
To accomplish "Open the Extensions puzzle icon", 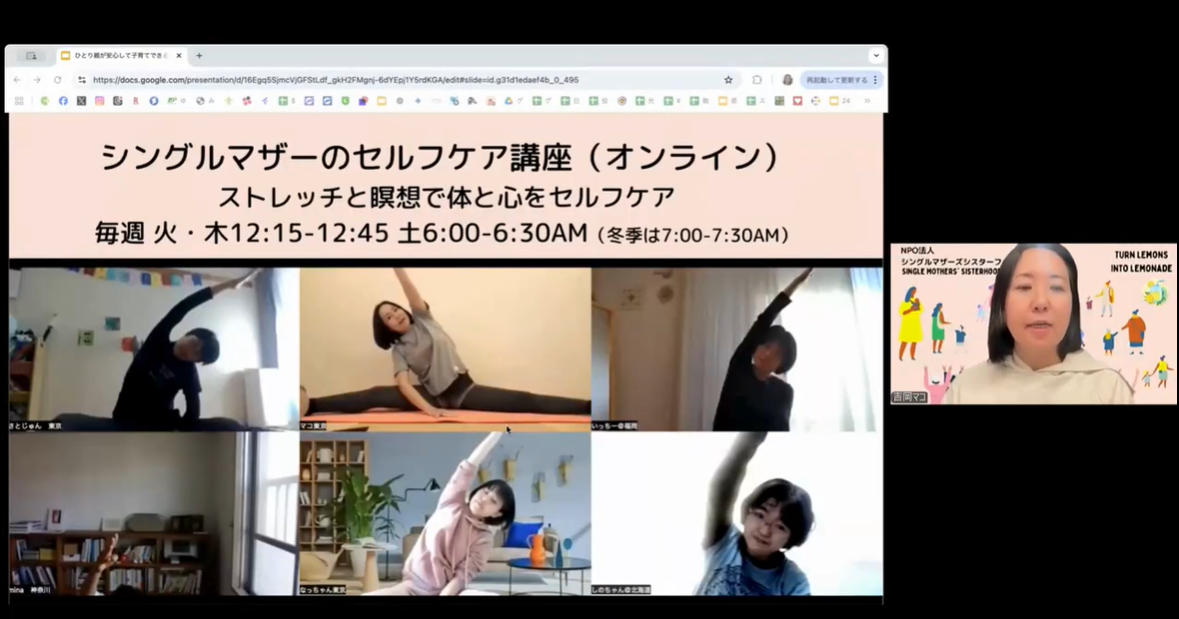I will [x=757, y=80].
